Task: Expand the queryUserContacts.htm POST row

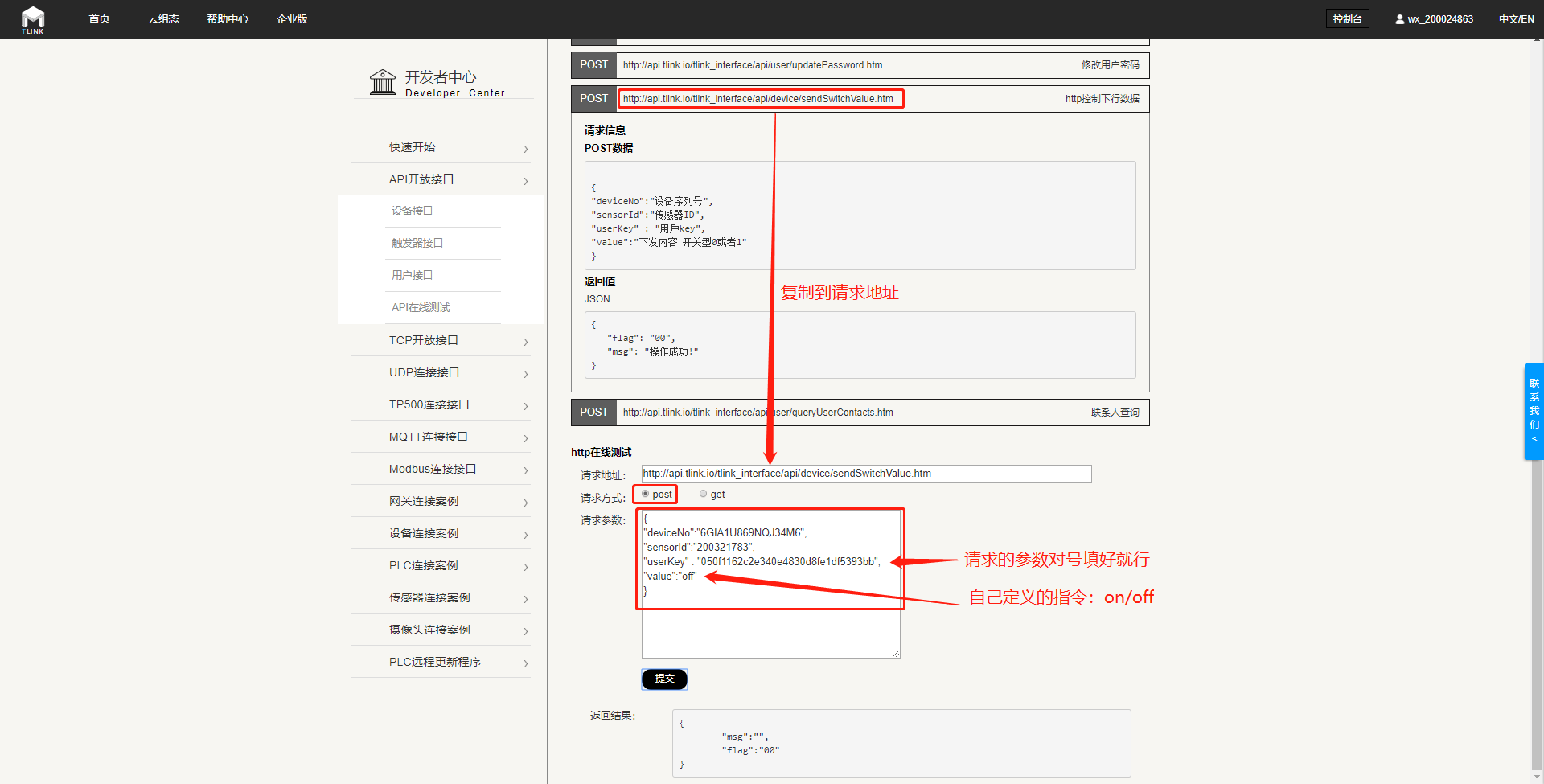Action: (860, 413)
